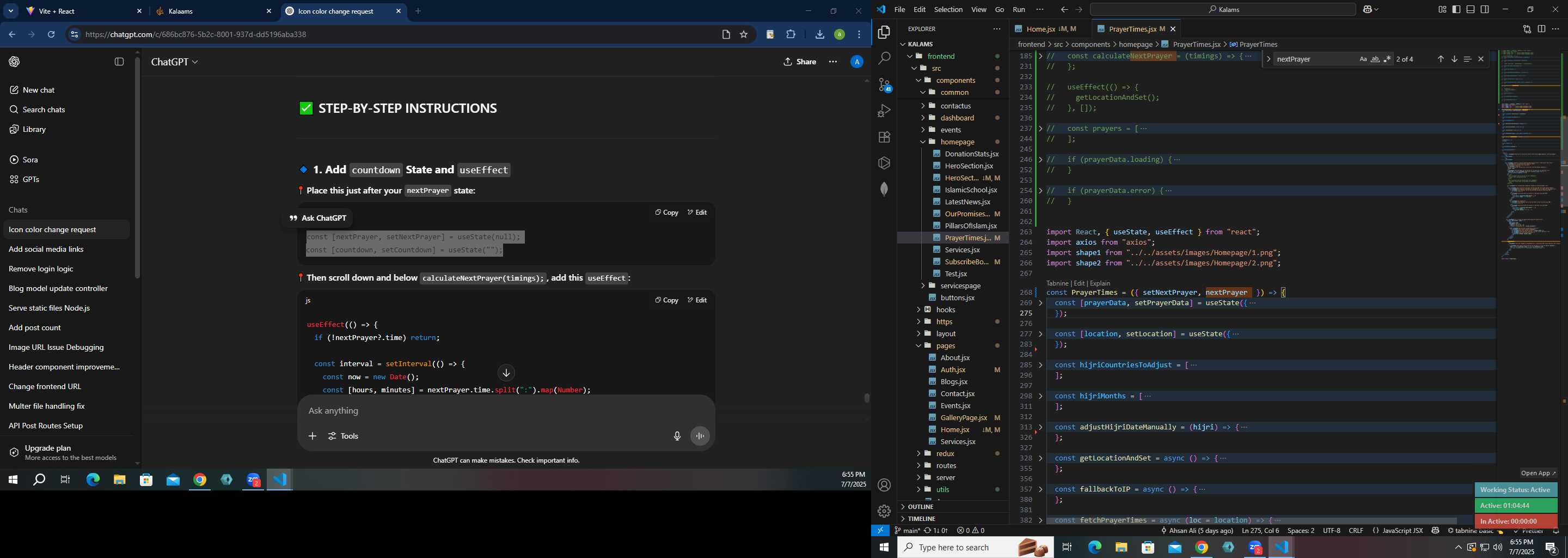Open the ChatGPT profile avatar menu
The width and height of the screenshot is (1568, 558).
click(856, 62)
